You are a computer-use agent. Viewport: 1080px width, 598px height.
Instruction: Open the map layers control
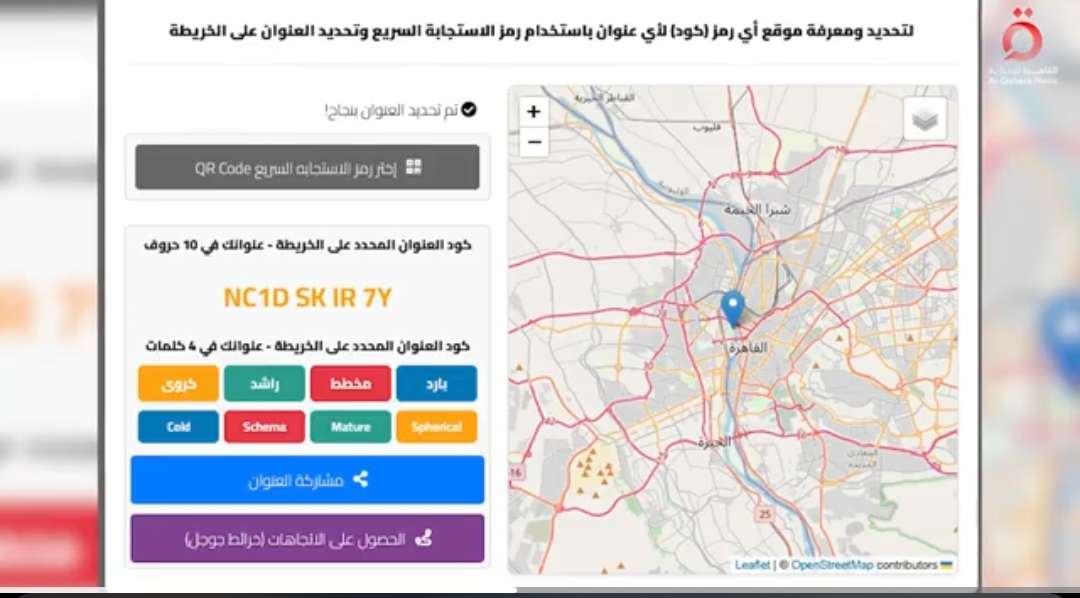tap(925, 119)
